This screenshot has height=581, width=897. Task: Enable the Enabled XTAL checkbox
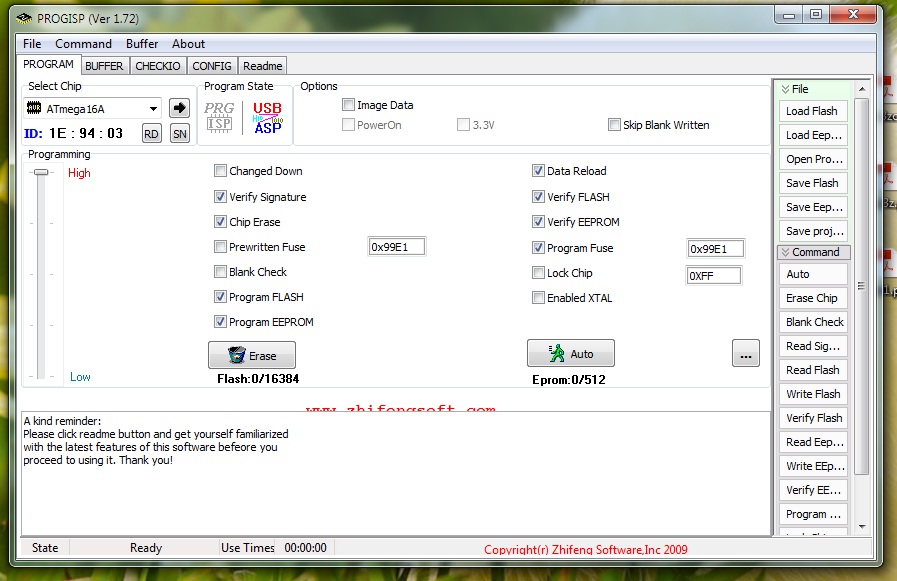click(538, 297)
